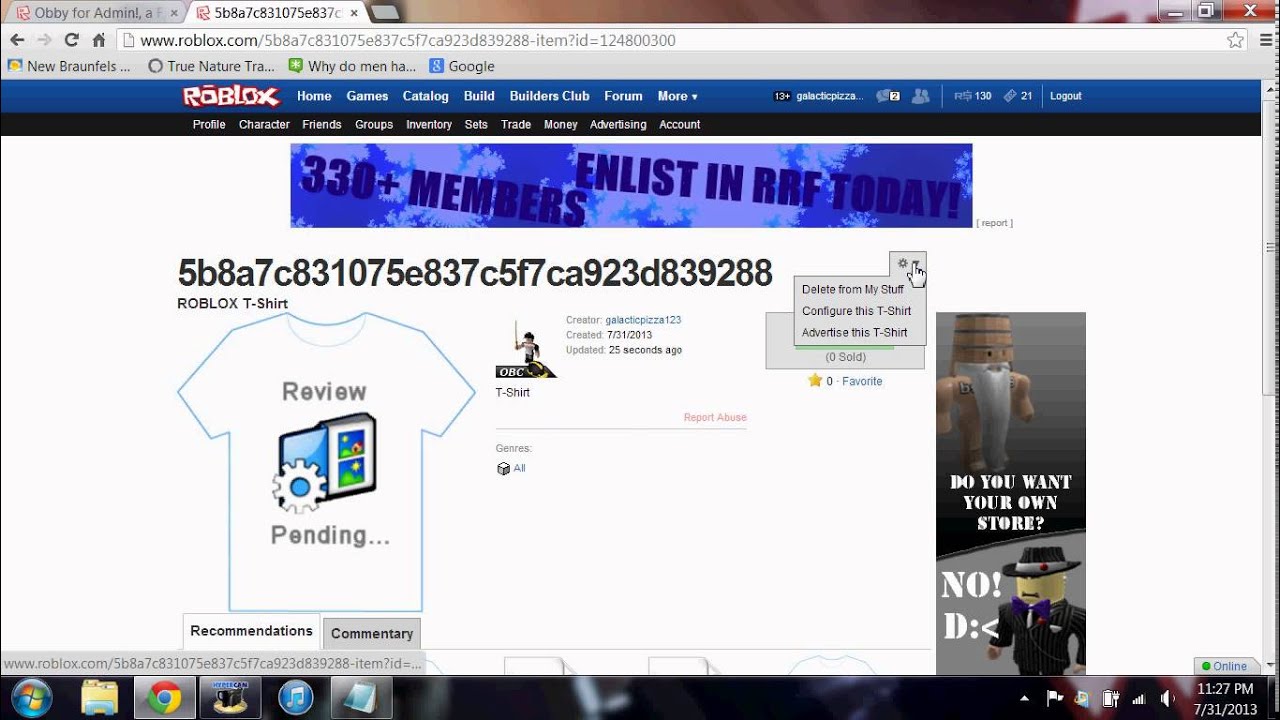Go to Home in navigation bar
The image size is (1280, 720).
pos(314,96)
